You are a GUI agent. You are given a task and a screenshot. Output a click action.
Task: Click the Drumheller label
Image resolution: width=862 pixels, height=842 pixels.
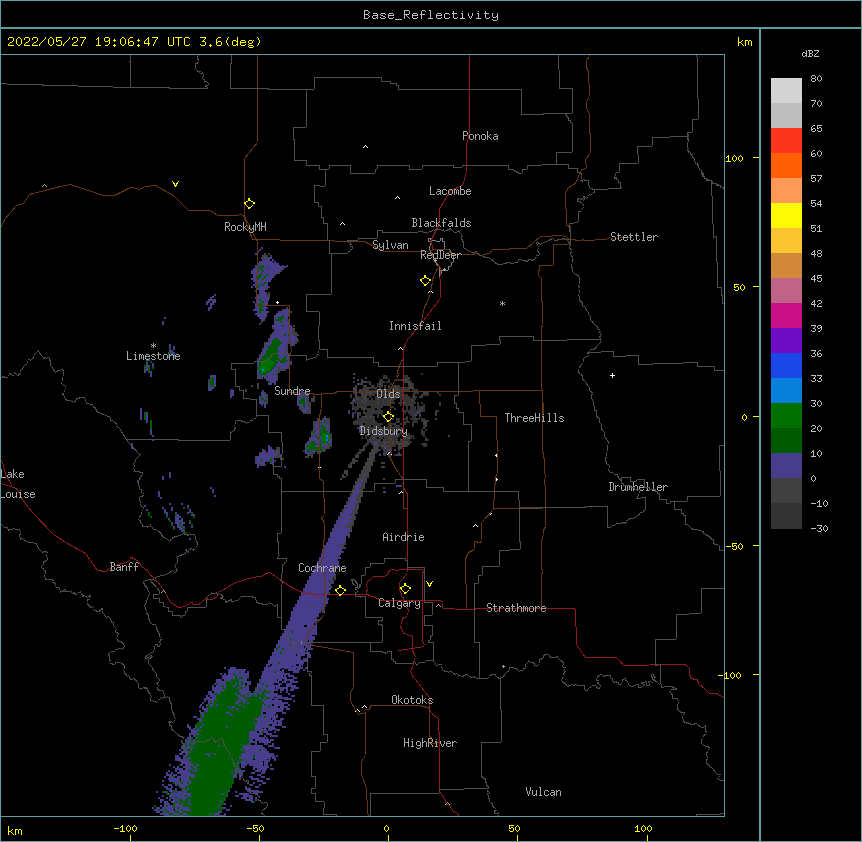[x=638, y=487]
